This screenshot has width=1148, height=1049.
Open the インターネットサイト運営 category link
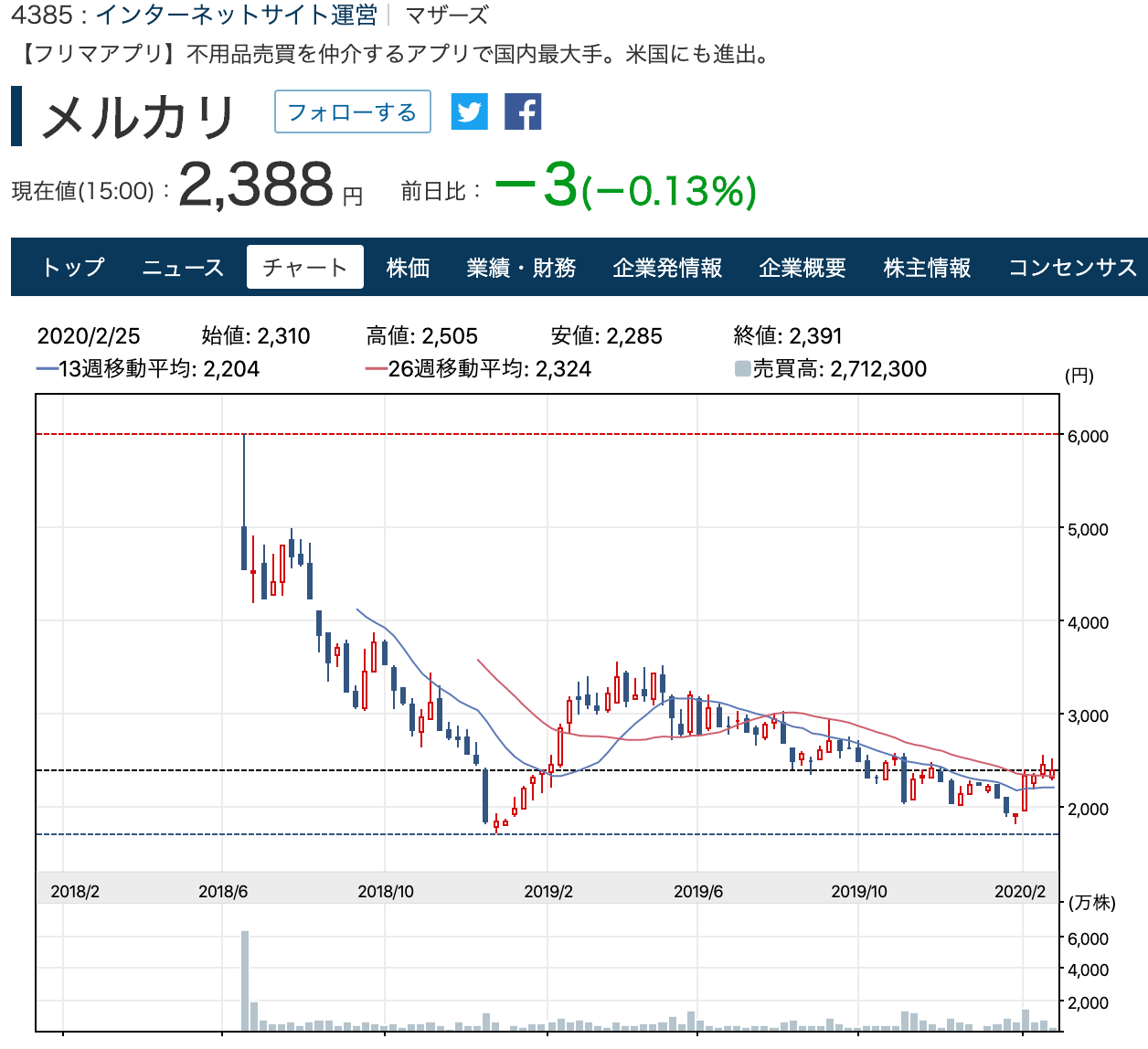point(236,15)
